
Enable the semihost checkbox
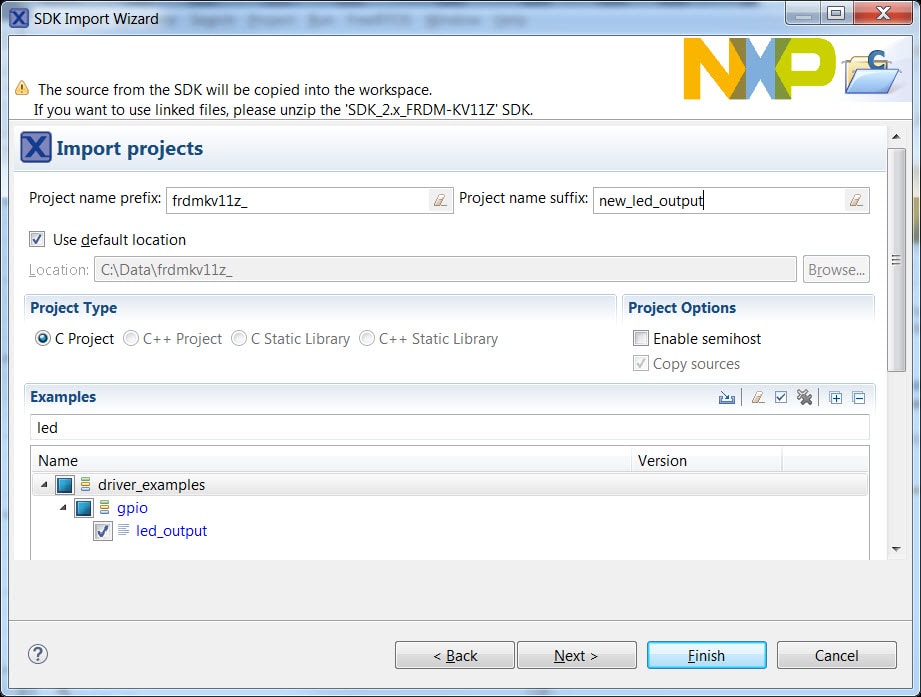(641, 339)
